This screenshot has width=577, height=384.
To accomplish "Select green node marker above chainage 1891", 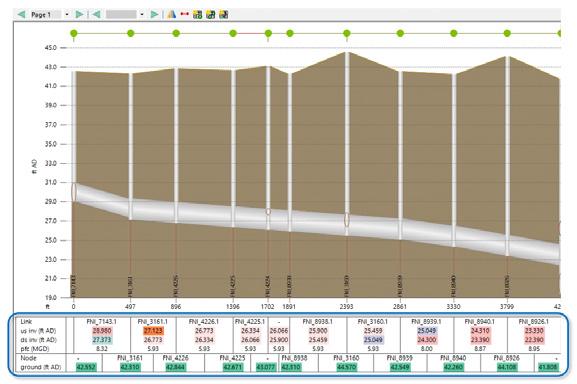I will point(290,33).
